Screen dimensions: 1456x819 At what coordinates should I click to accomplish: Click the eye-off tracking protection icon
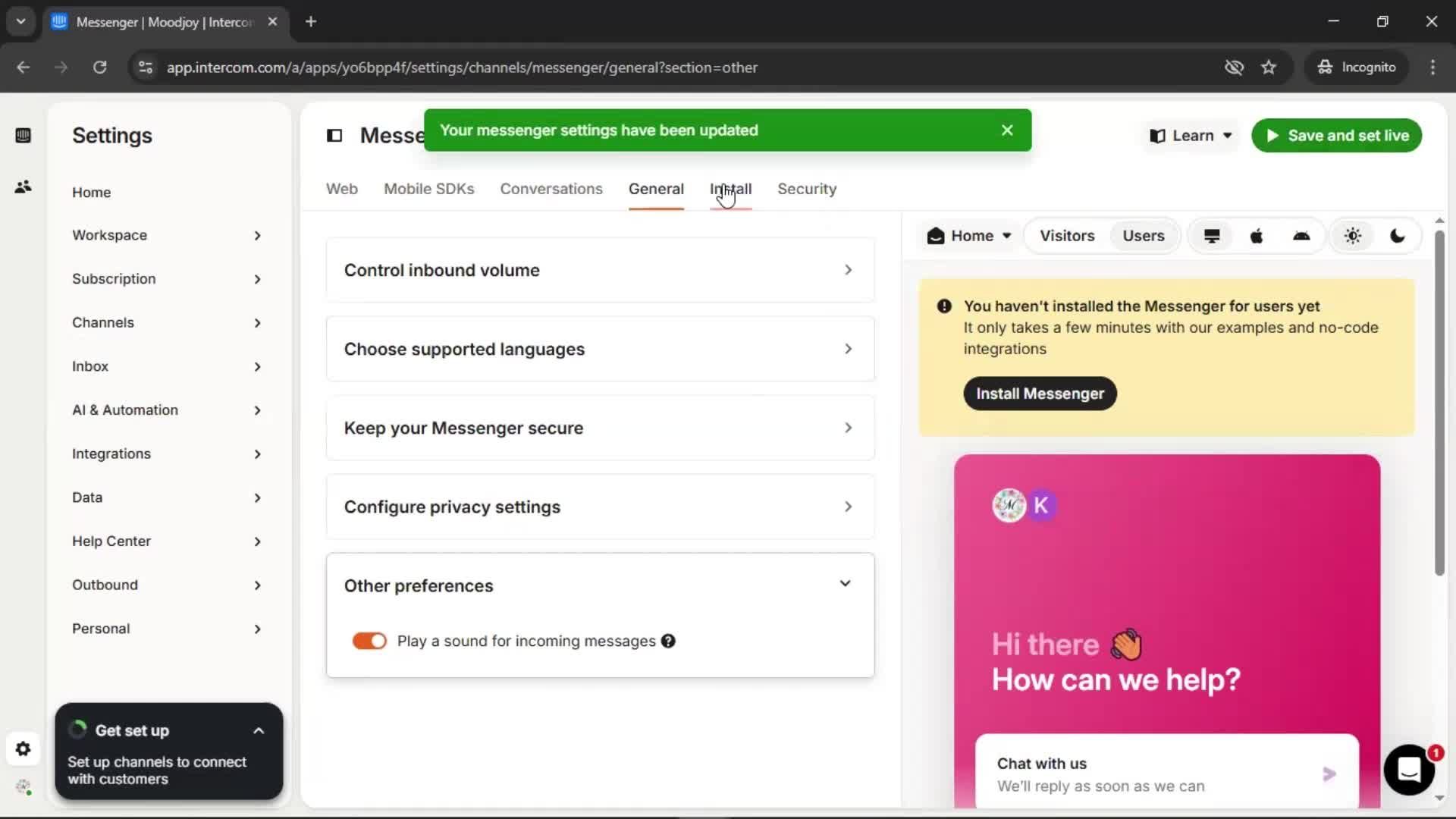point(1234,67)
